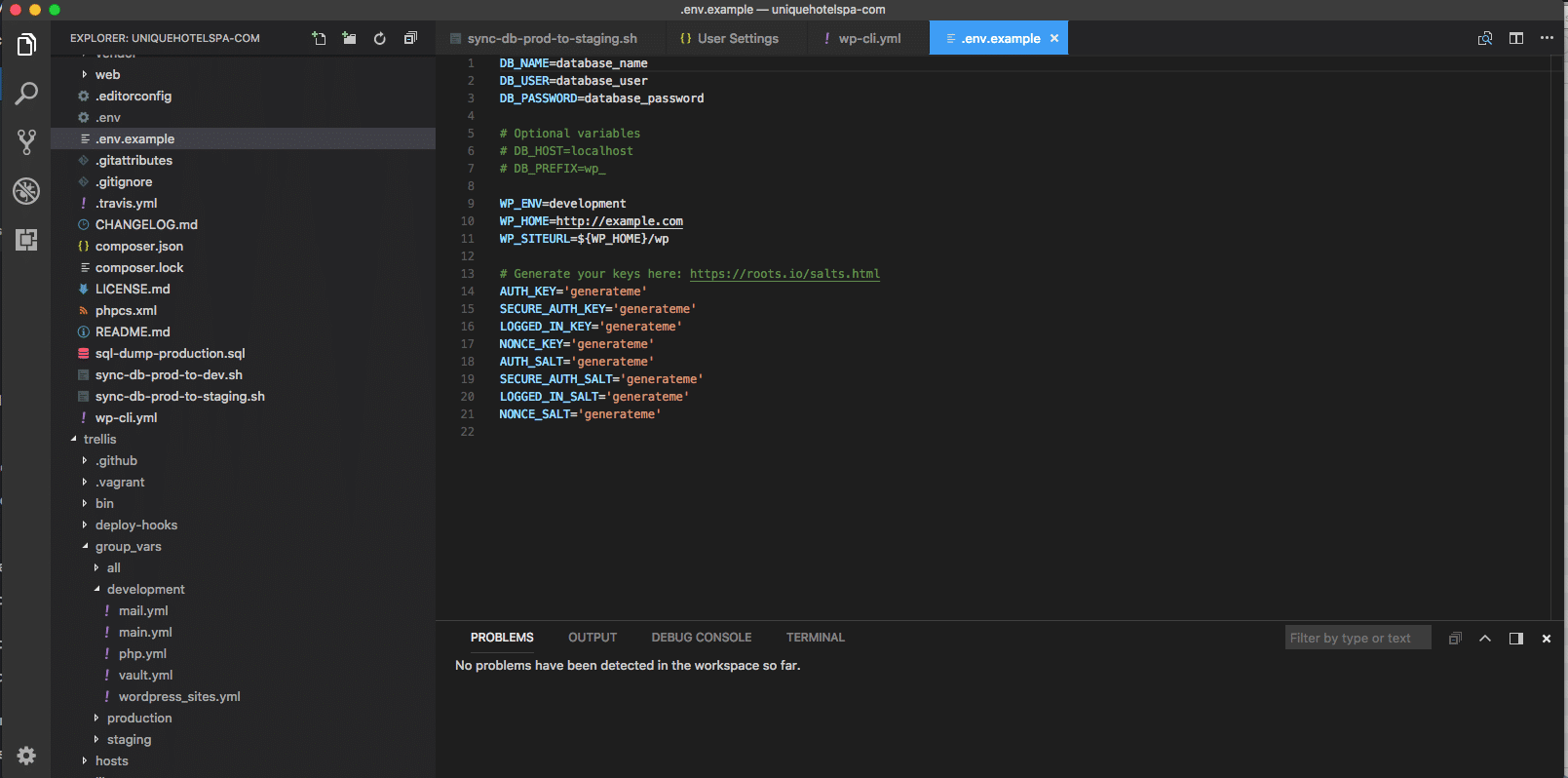
Task: Expand the all folder
Action: (244, 567)
